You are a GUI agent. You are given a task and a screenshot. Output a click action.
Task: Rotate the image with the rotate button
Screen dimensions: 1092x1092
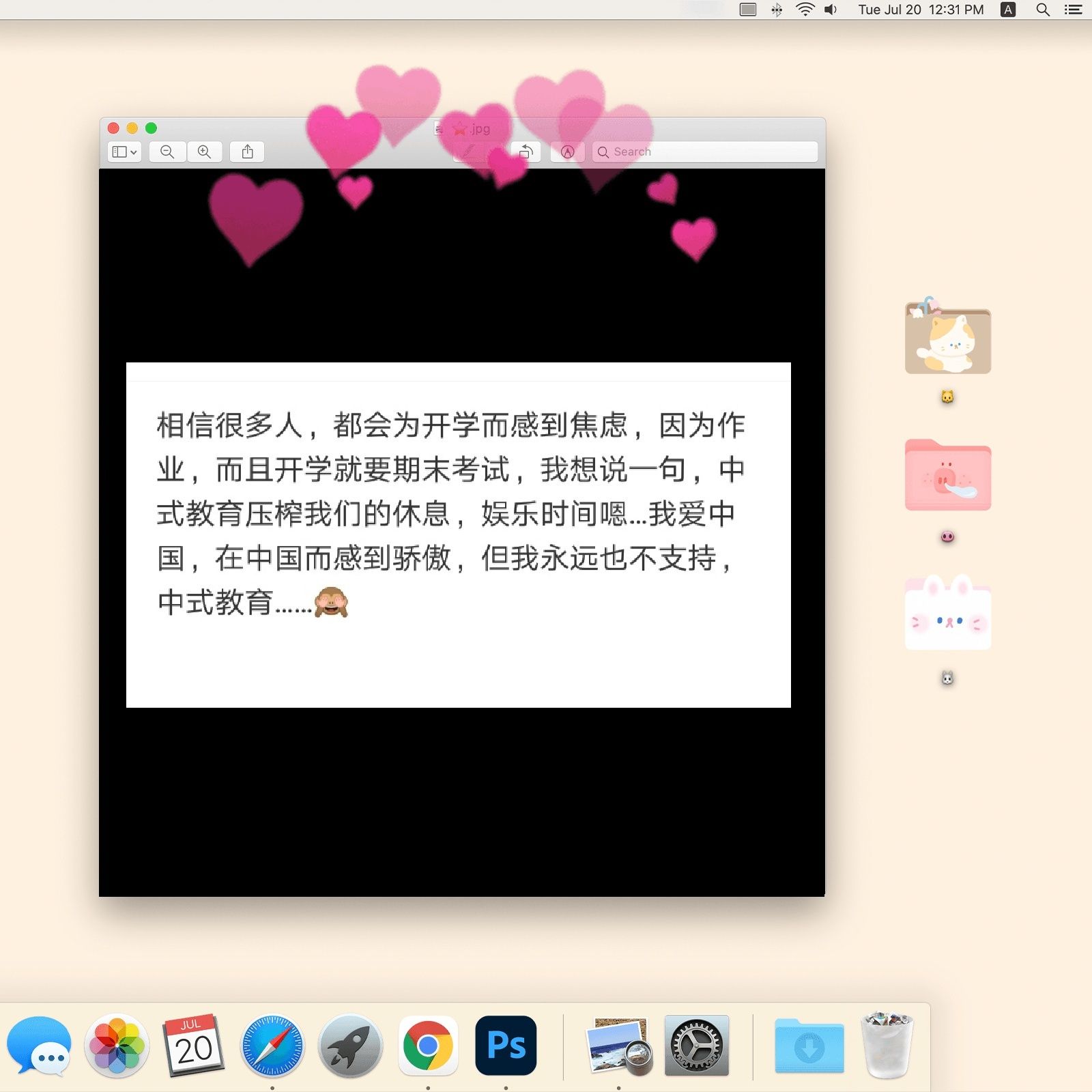[x=526, y=152]
